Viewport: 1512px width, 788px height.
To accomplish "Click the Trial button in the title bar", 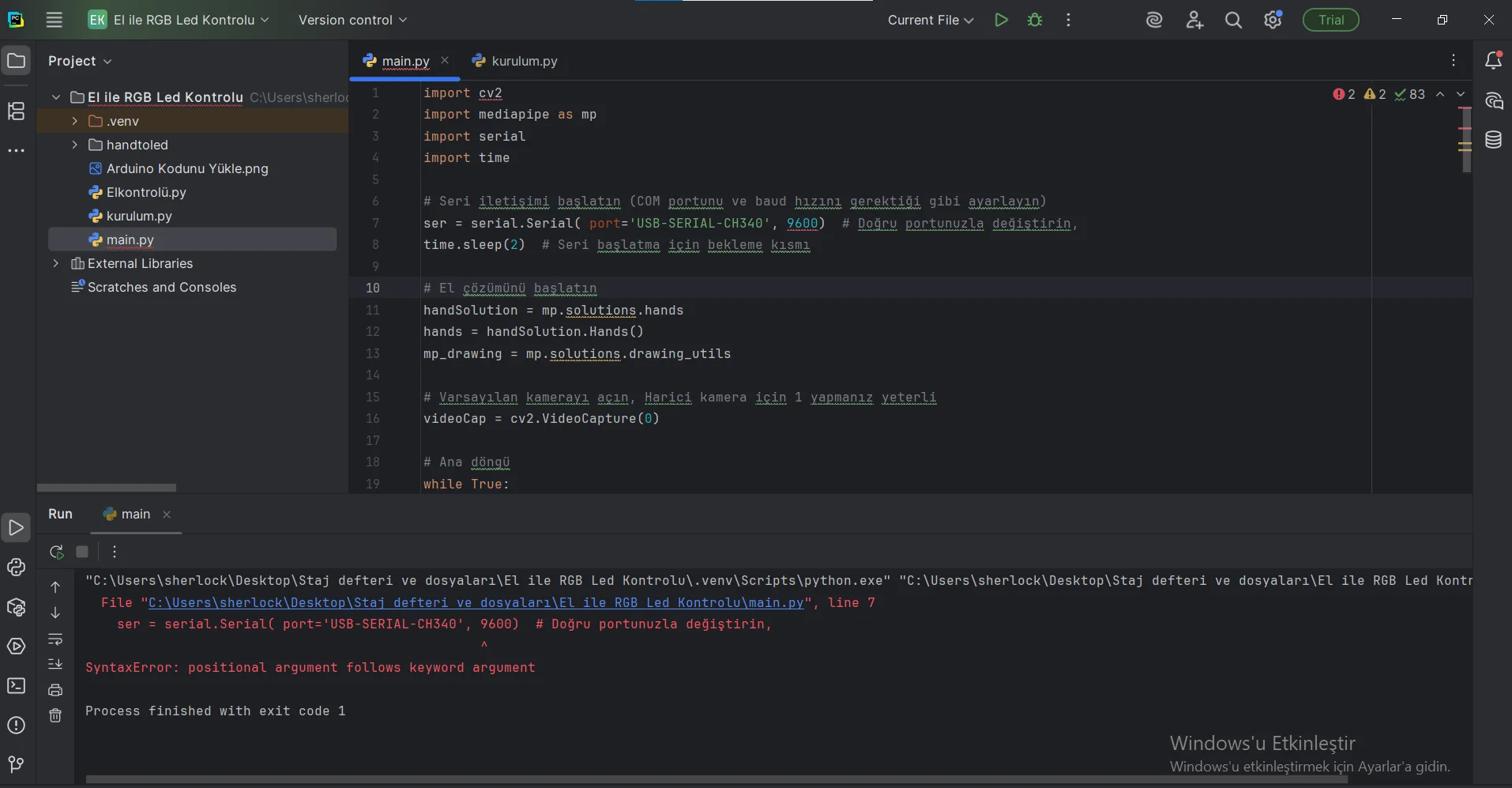I will pos(1330,21).
